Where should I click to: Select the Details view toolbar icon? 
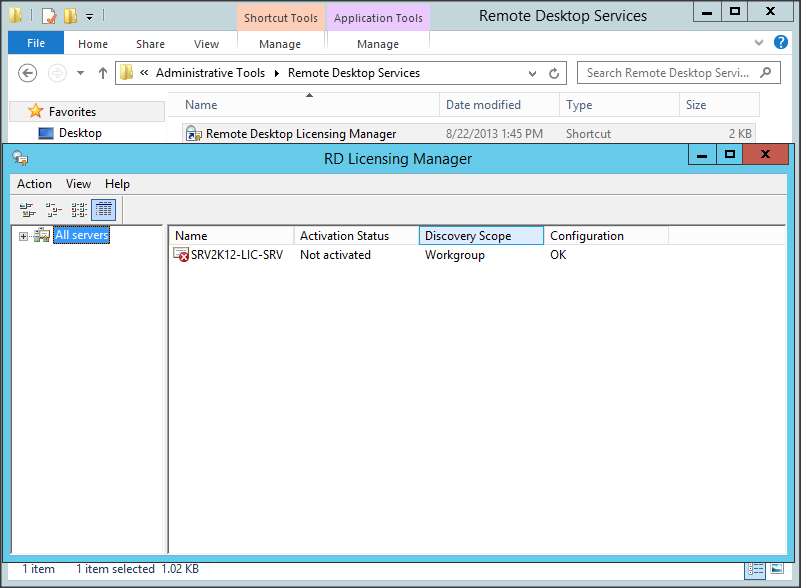[x=104, y=209]
